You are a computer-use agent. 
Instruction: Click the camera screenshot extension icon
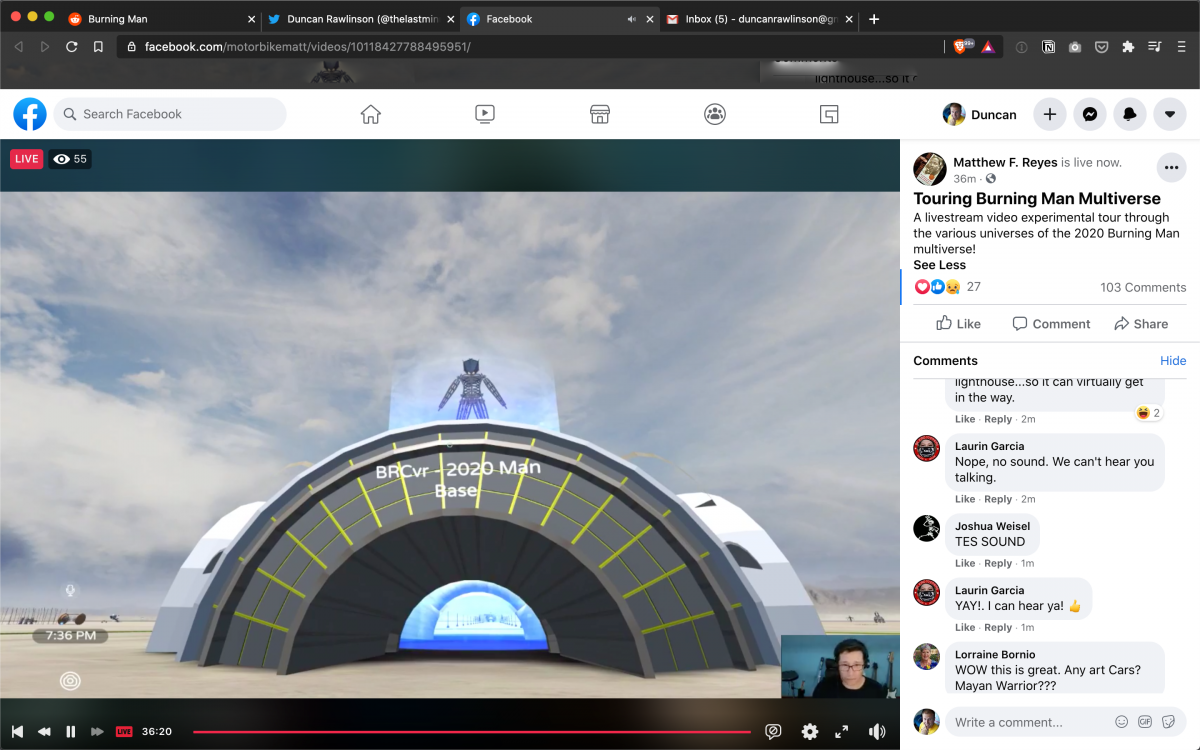click(x=1074, y=46)
